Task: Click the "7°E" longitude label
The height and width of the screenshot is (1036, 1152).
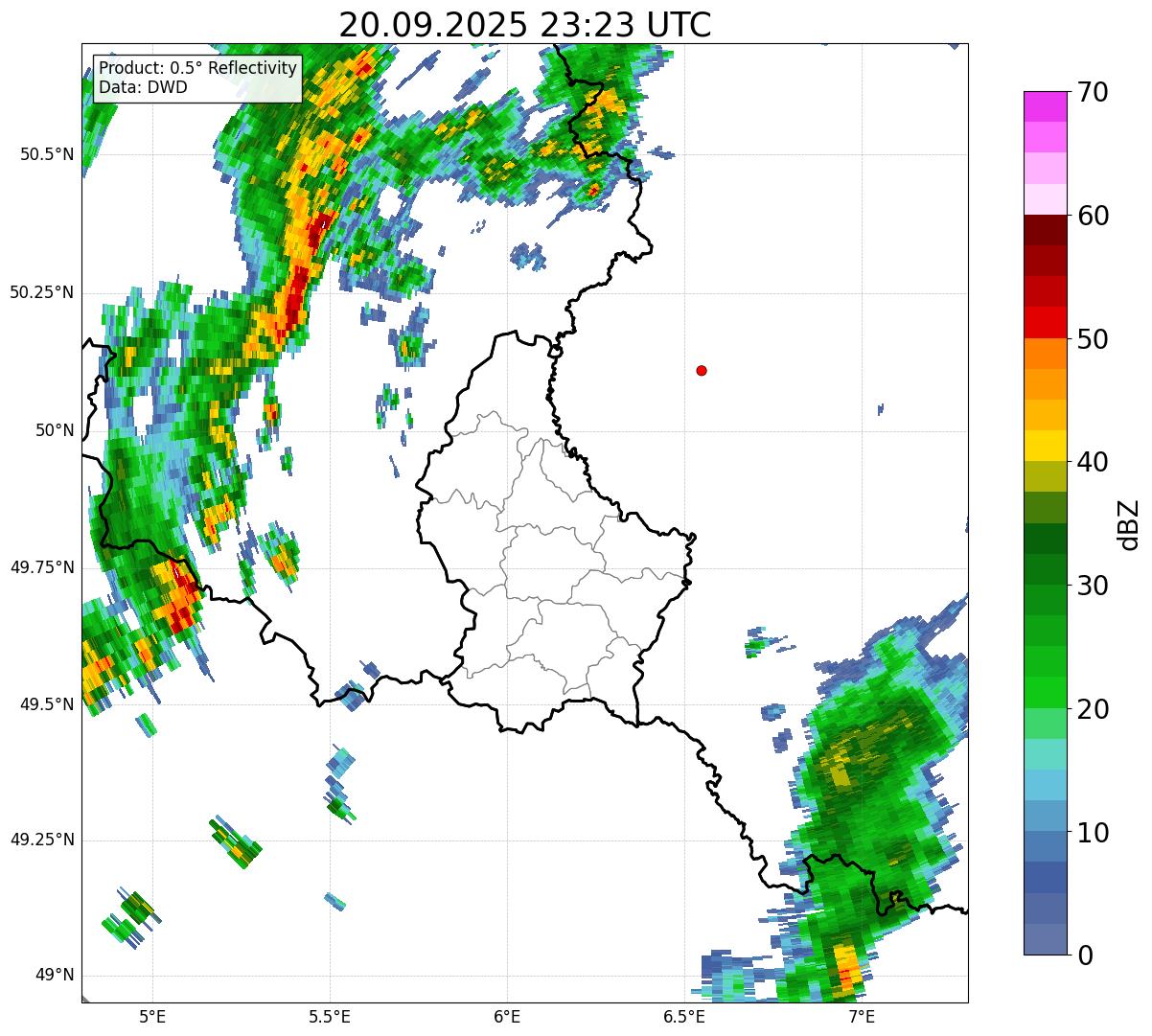Action: point(862,1017)
